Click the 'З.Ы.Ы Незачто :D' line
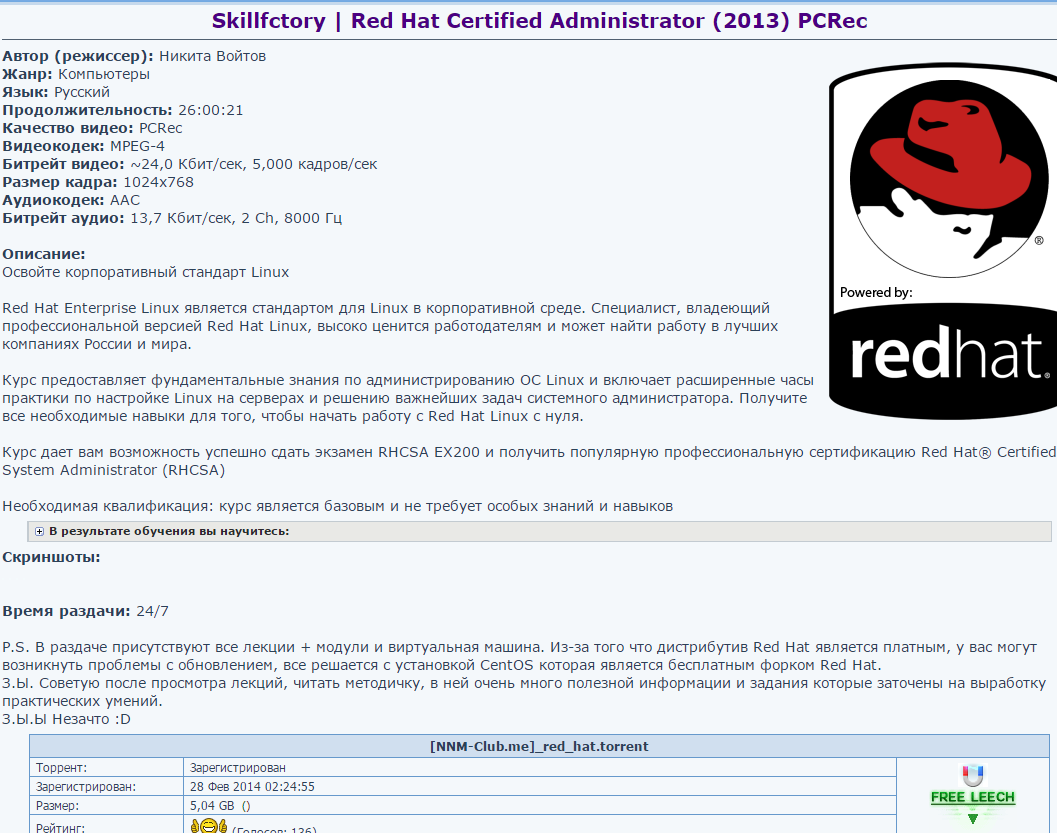 click(66, 719)
